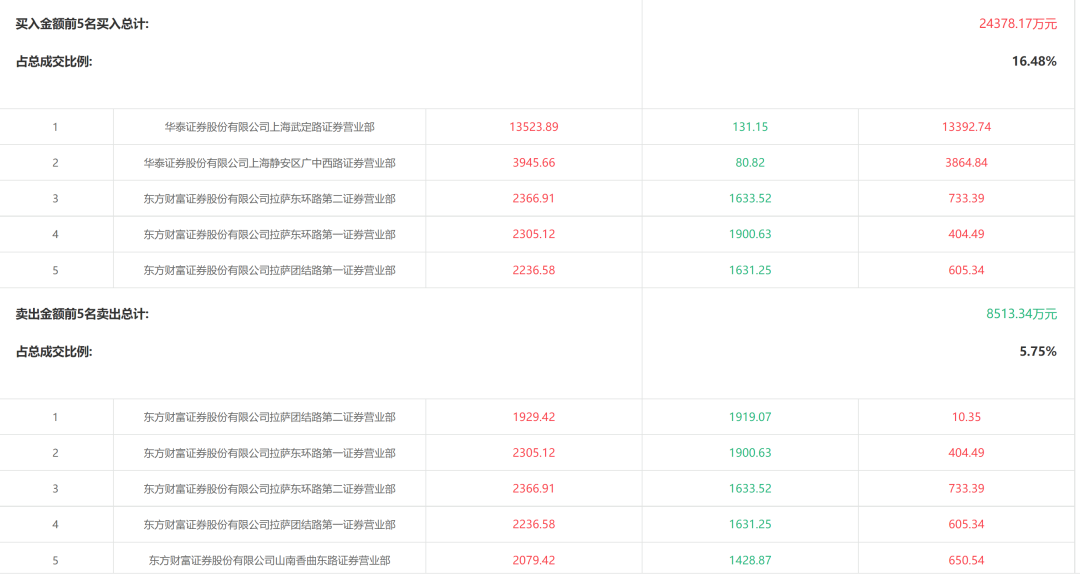The image size is (1080, 576).
Task: Click 2366.91 in buy top-5 list
Action: pos(534,198)
